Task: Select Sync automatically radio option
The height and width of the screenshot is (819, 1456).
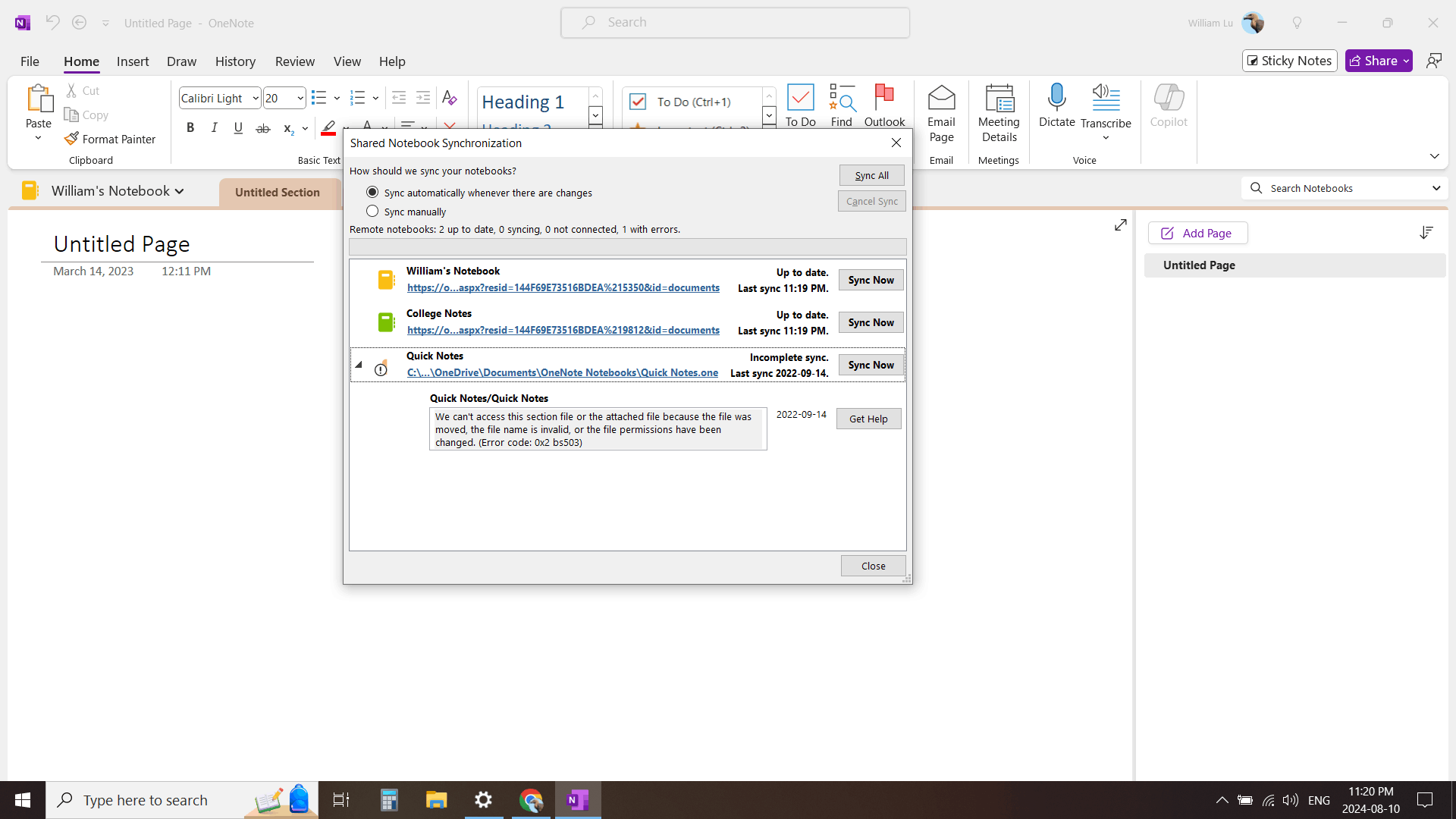Action: coord(372,193)
